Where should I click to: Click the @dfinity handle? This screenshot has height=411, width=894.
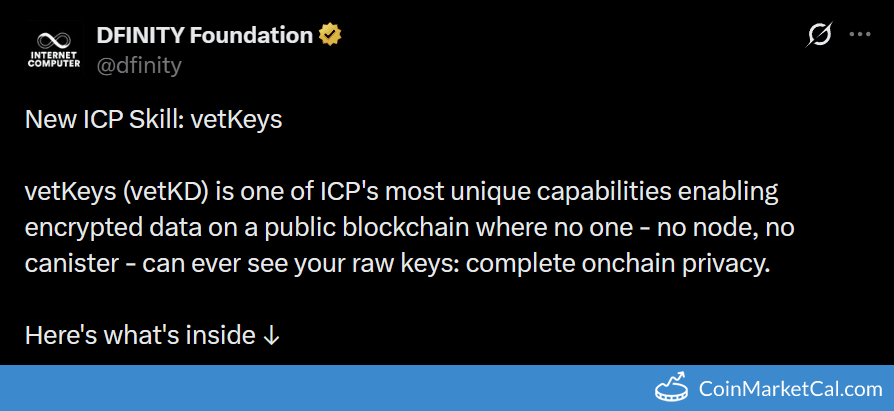tap(139, 66)
